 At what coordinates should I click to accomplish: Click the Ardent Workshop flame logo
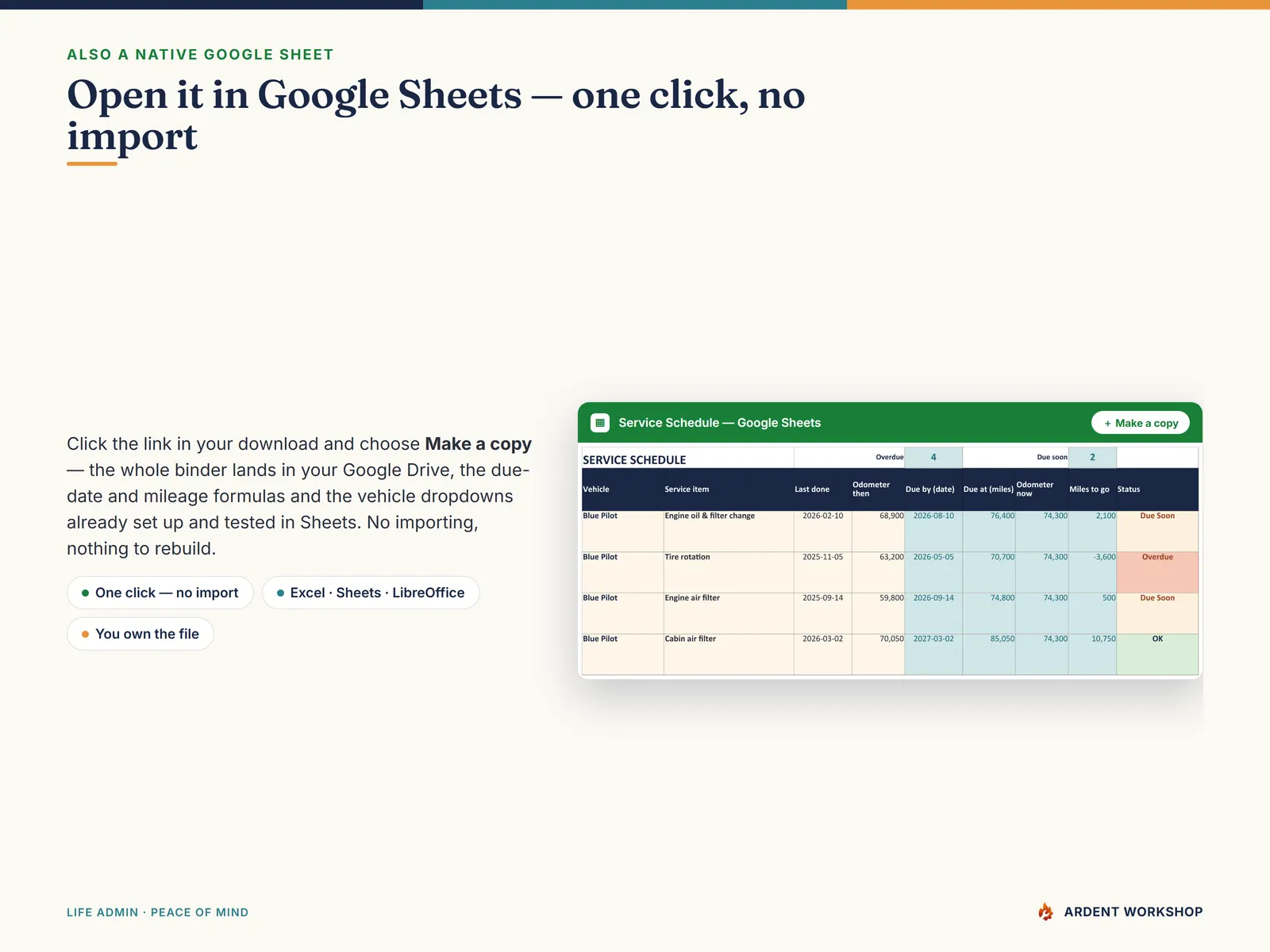click(1045, 912)
